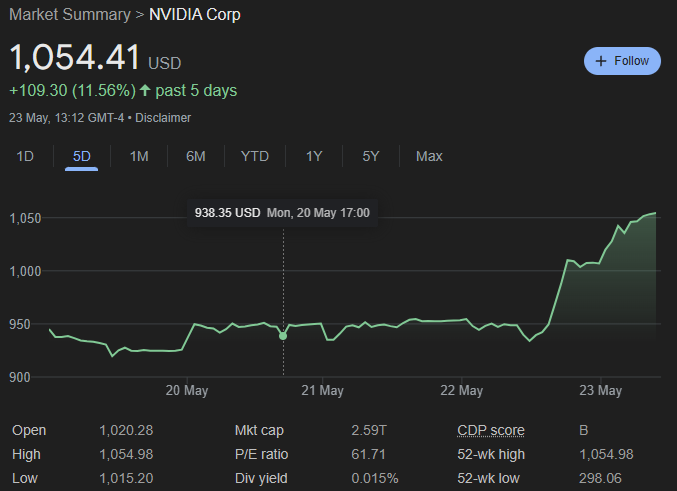
Task: Click the 22 May axis label
Action: pyautogui.click(x=462, y=390)
